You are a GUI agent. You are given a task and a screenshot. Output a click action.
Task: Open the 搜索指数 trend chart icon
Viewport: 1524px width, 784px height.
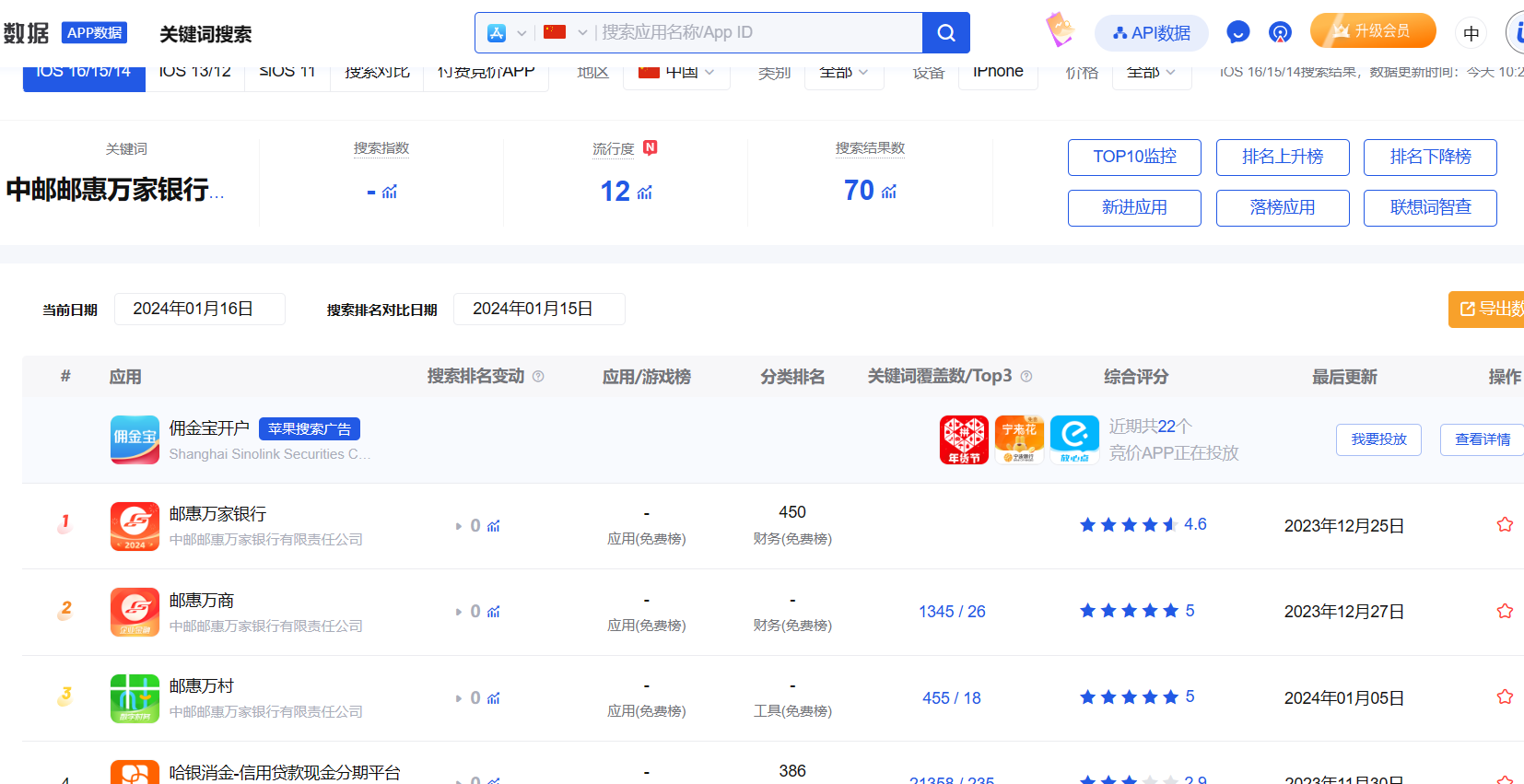point(390,192)
